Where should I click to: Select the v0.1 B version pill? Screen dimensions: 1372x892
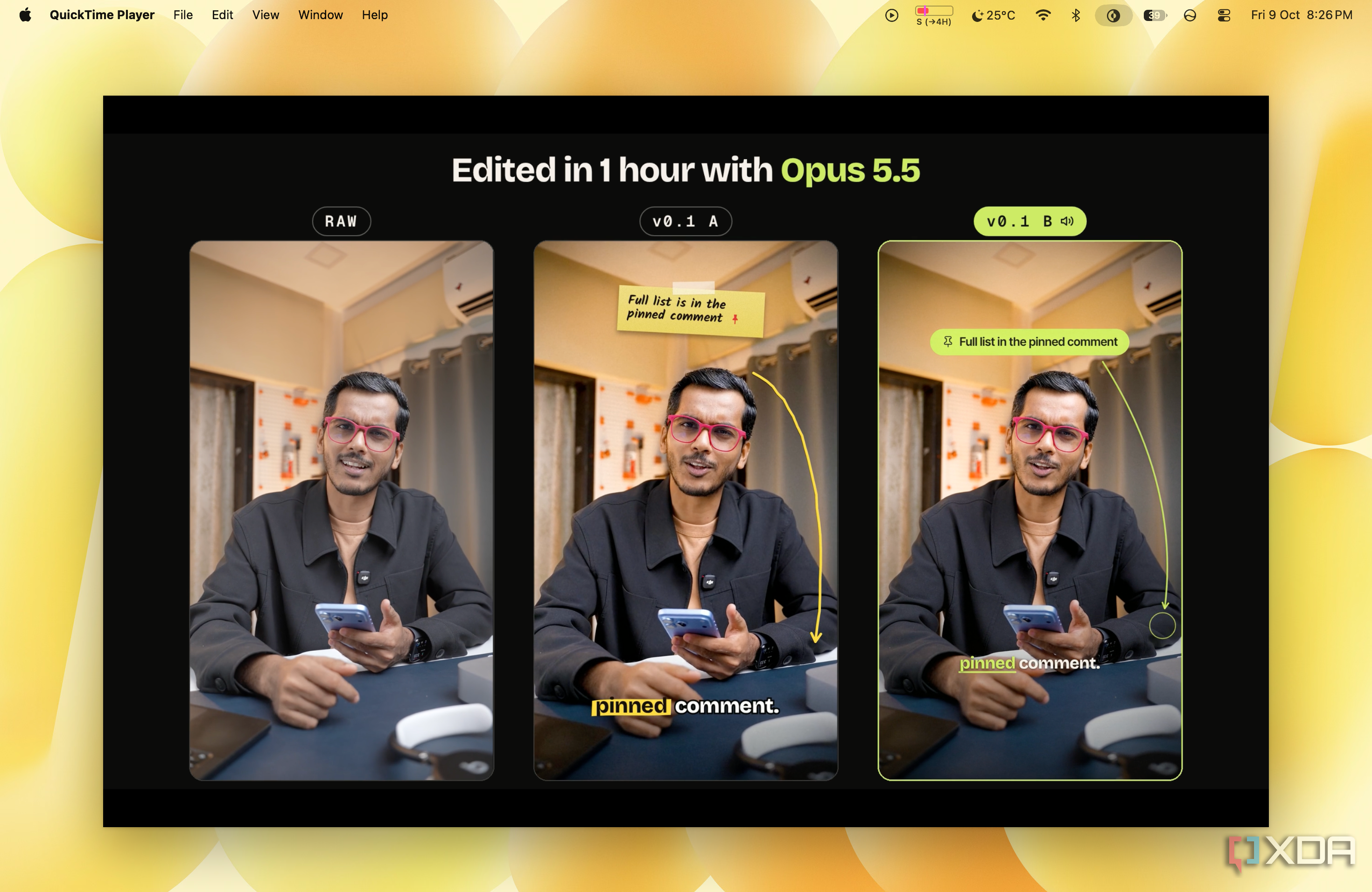pos(1029,221)
